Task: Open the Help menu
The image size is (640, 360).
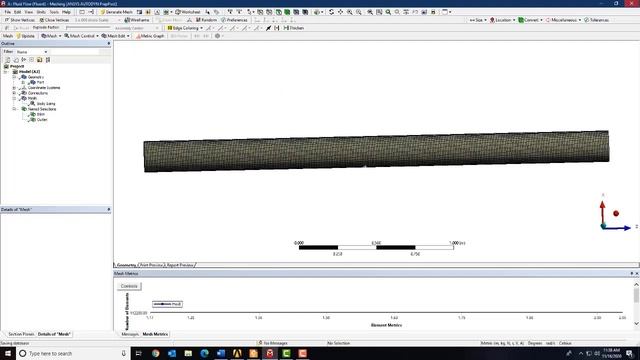Action: click(66, 12)
